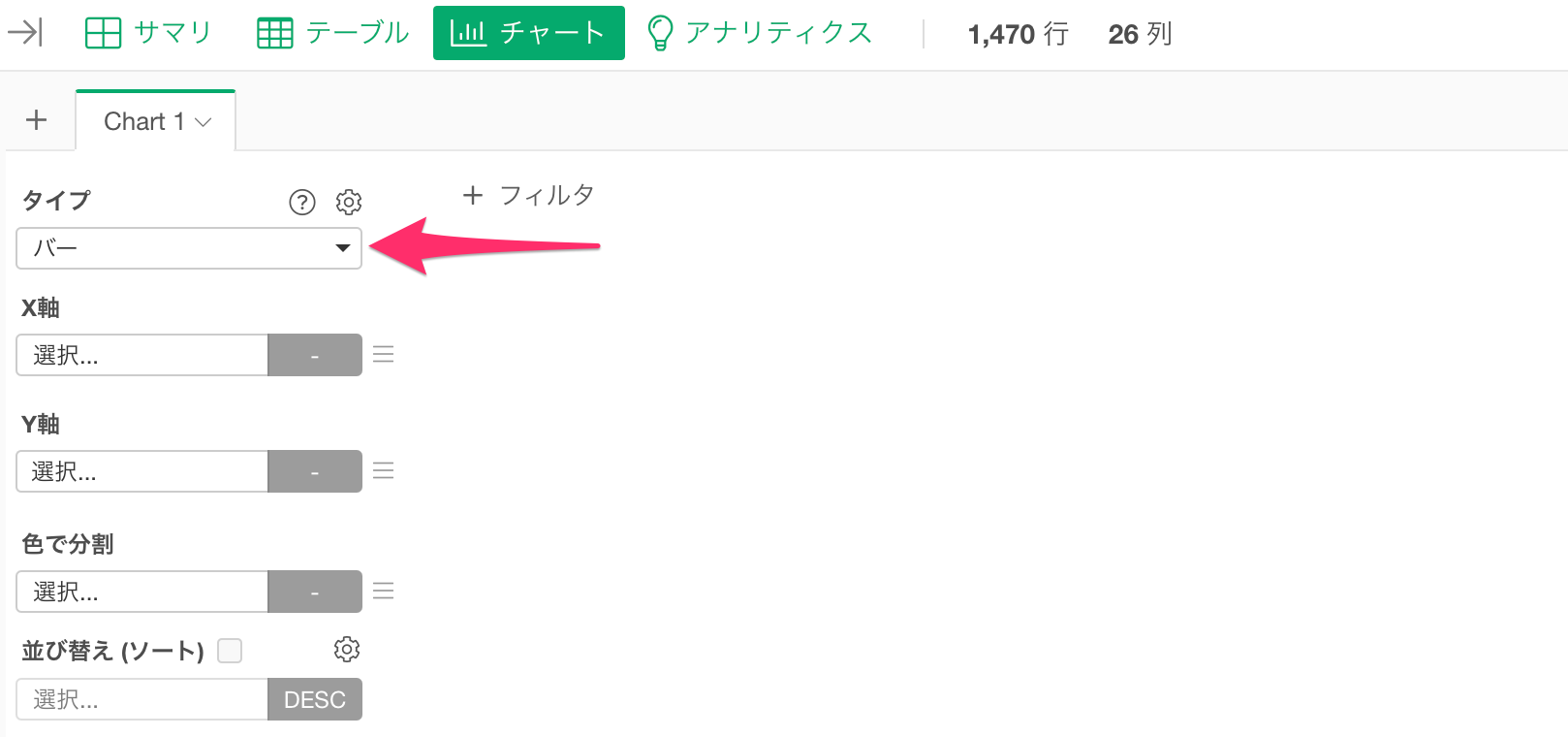Click the X軸 aggregation dash button
Screen dimensions: 1568x737
point(315,355)
